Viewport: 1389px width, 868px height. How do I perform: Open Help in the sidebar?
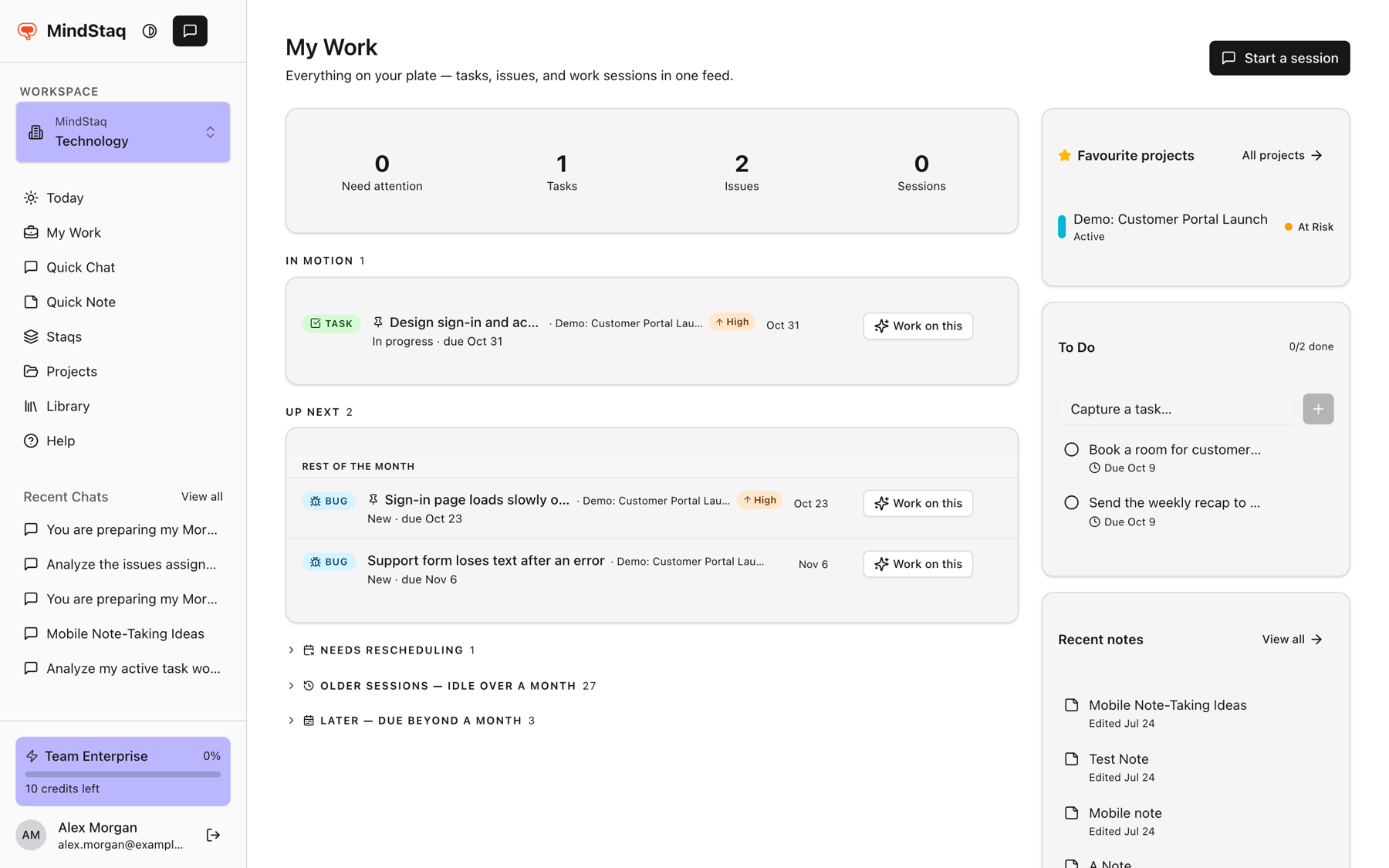pyautogui.click(x=123, y=441)
